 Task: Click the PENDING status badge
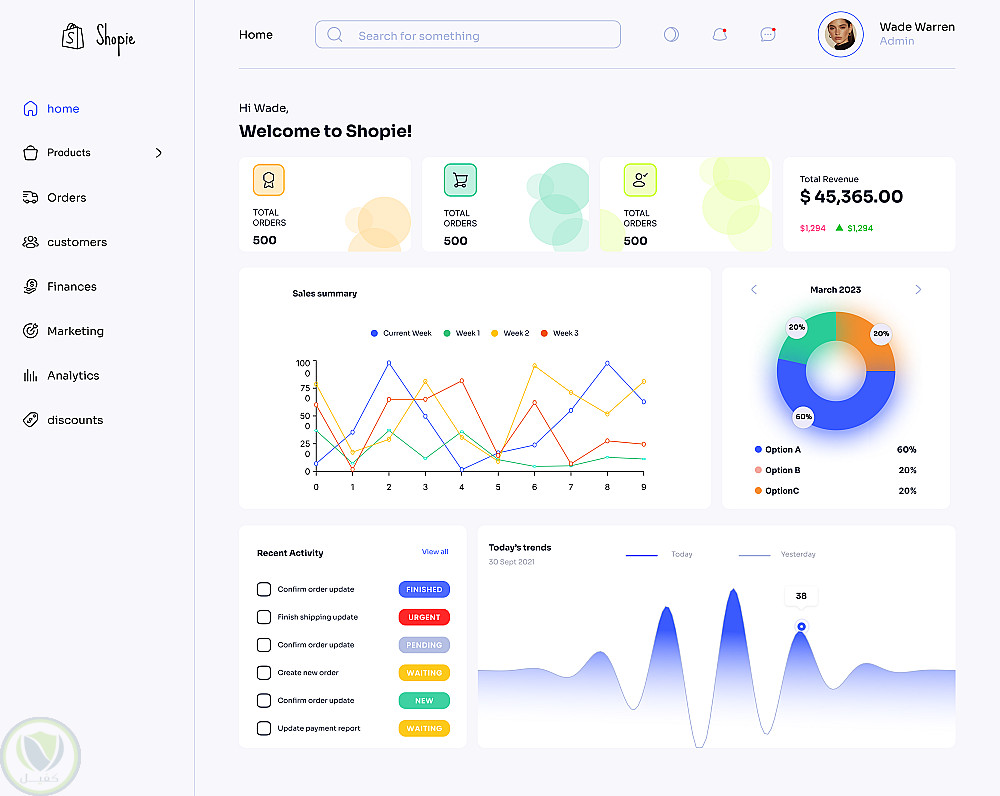424,645
